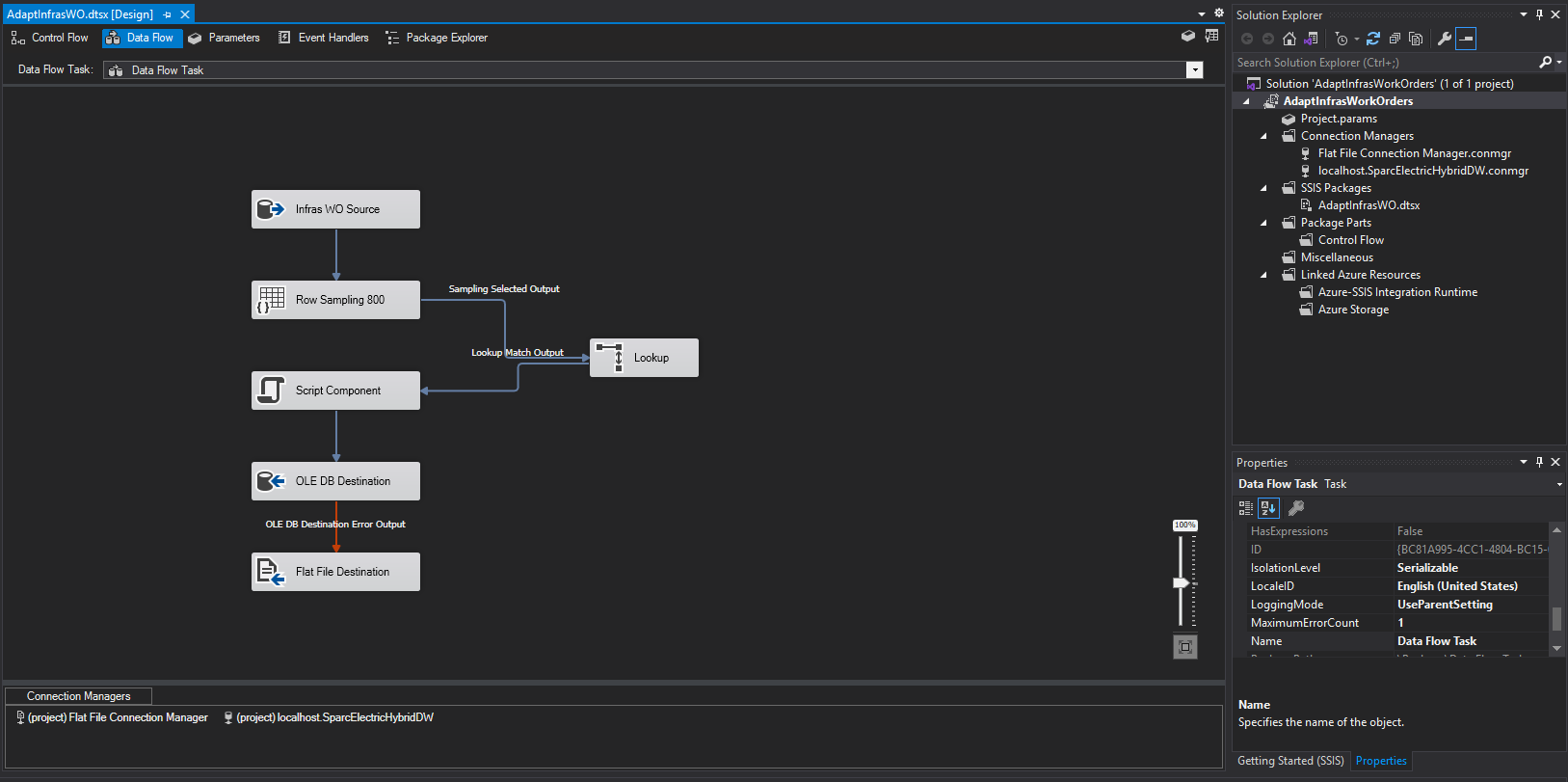Select the Flat File Destination icon
The width and height of the screenshot is (1568, 782).
271,572
